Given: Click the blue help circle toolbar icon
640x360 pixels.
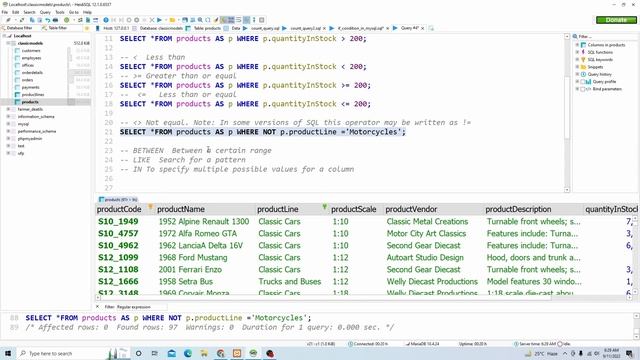Looking at the screenshot, I should click(x=106, y=20).
